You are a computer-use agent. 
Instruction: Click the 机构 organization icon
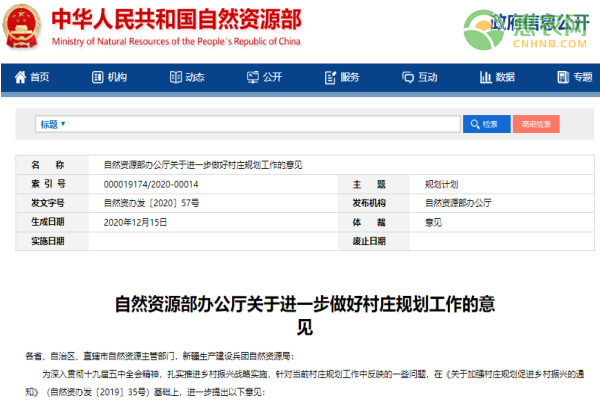click(97, 77)
